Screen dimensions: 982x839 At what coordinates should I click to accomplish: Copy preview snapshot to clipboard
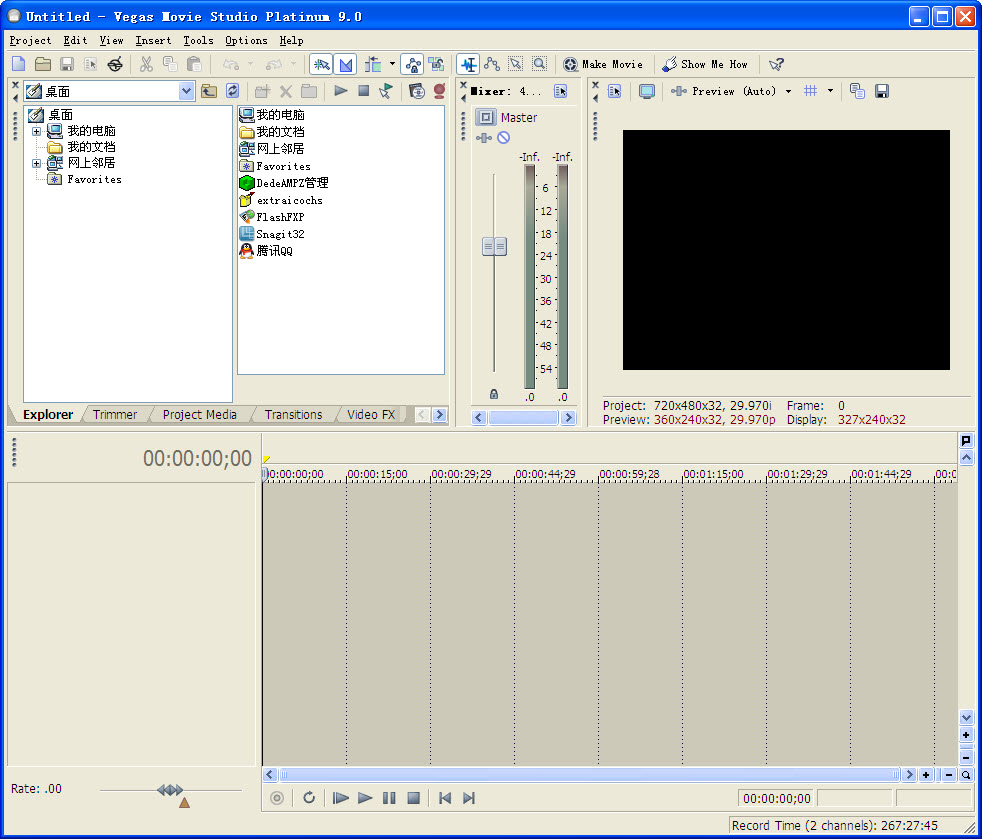coord(858,91)
